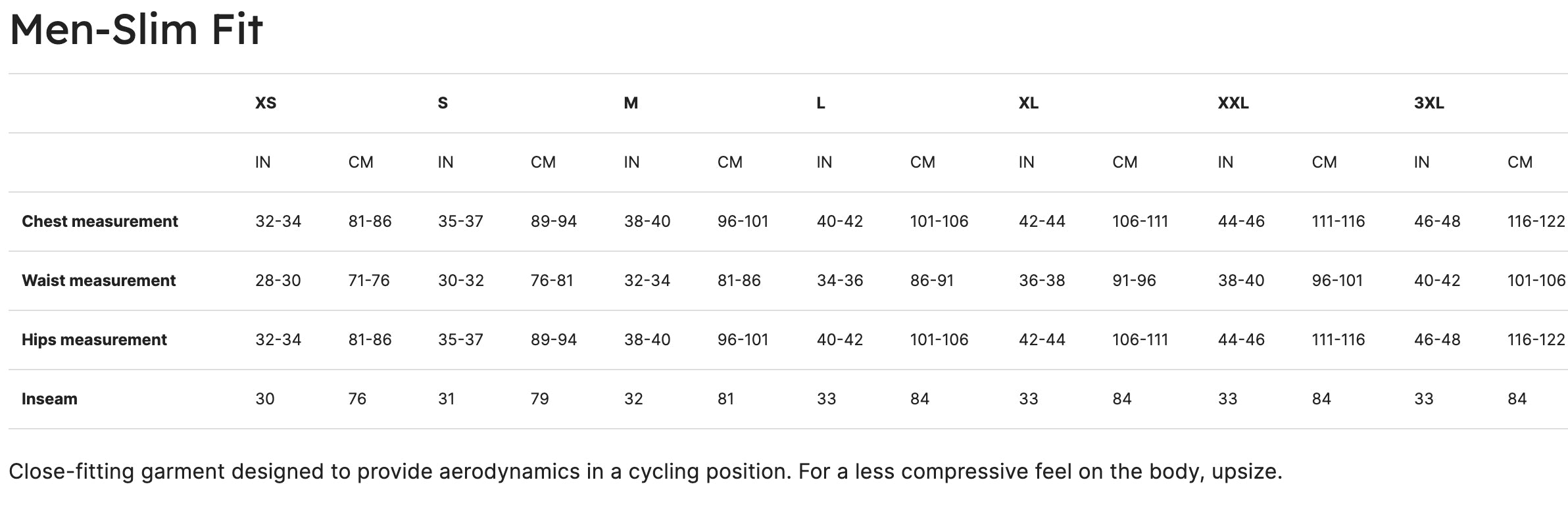Click the close-fitting garment description text
The width and height of the screenshot is (1568, 505).
click(x=645, y=471)
